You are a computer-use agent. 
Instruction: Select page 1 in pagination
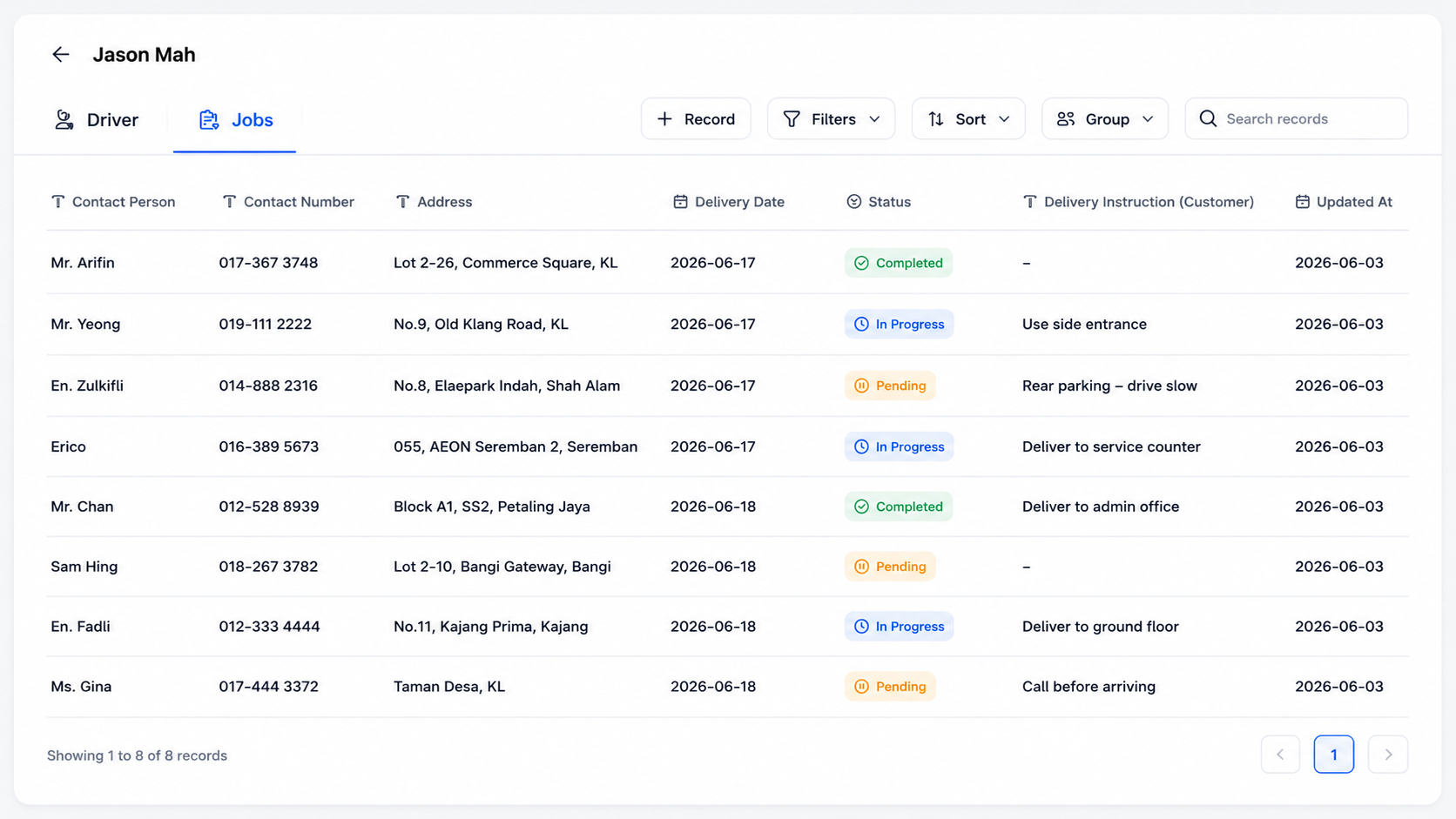(1334, 755)
